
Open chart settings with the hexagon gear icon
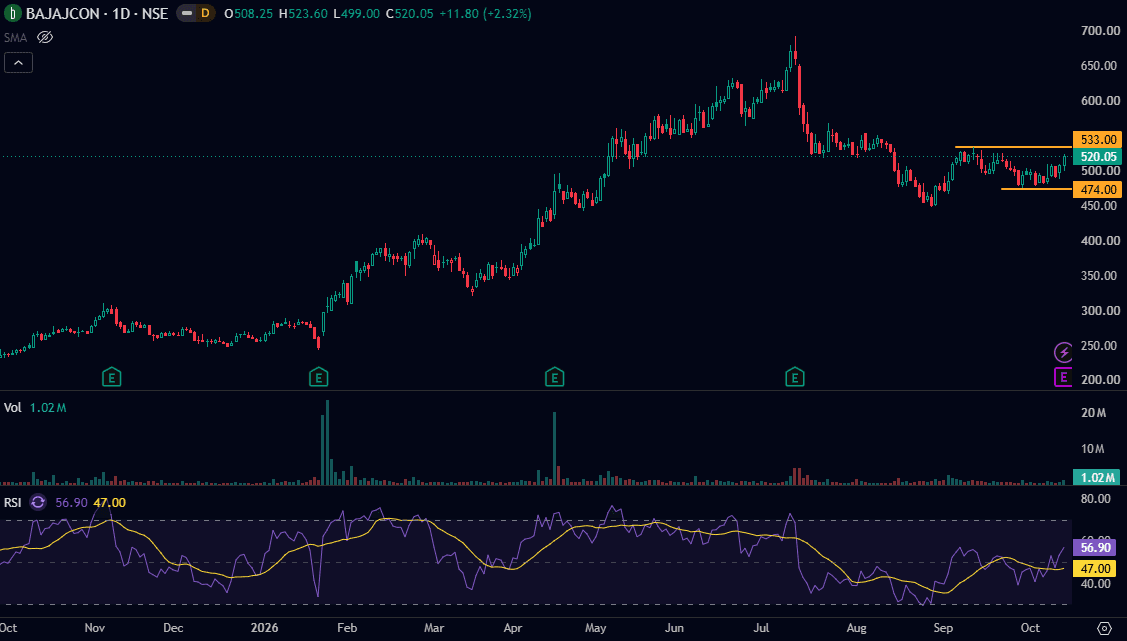(x=1105, y=627)
